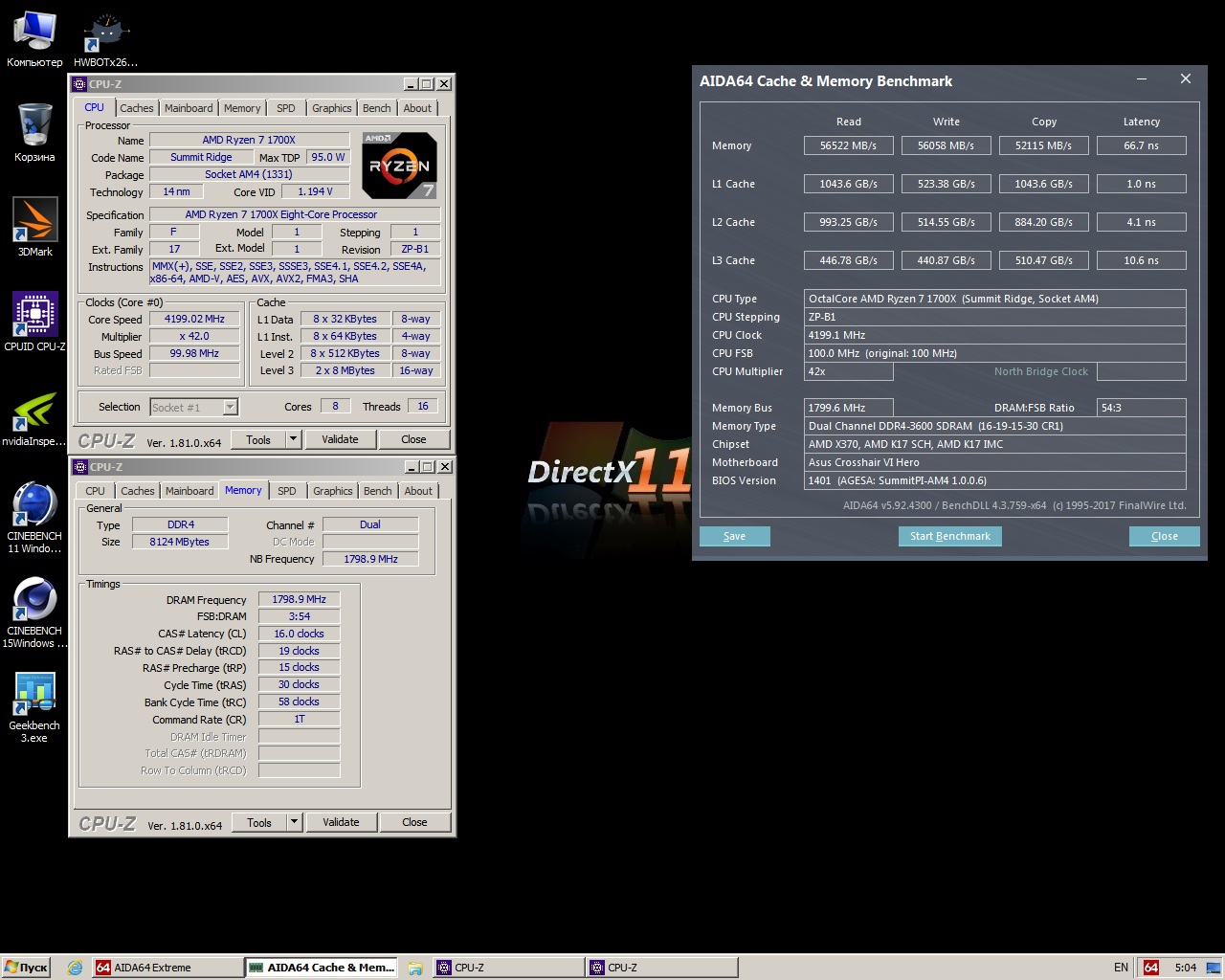Switch to the CPU tab in the CPU-Z memory window
Image resolution: width=1225 pixels, height=980 pixels.
click(x=96, y=491)
